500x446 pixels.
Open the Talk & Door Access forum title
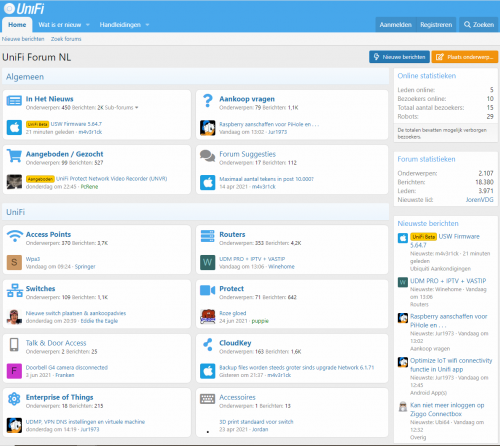[56, 343]
